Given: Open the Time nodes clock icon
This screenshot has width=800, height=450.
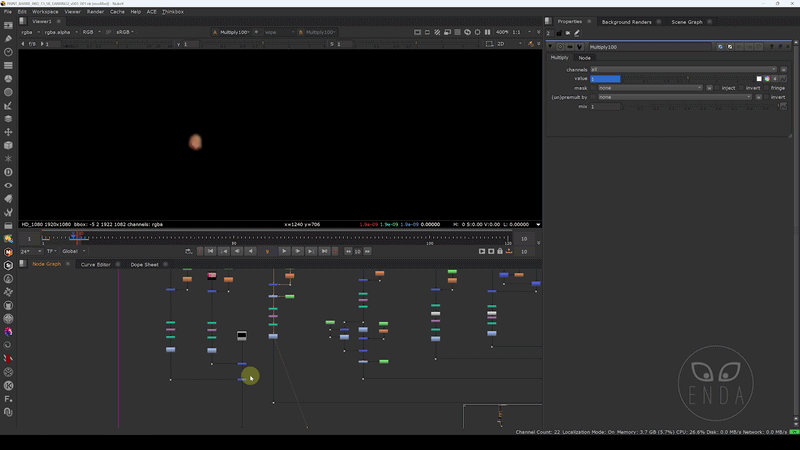Looking at the screenshot, I should pyautogui.click(x=8, y=52).
